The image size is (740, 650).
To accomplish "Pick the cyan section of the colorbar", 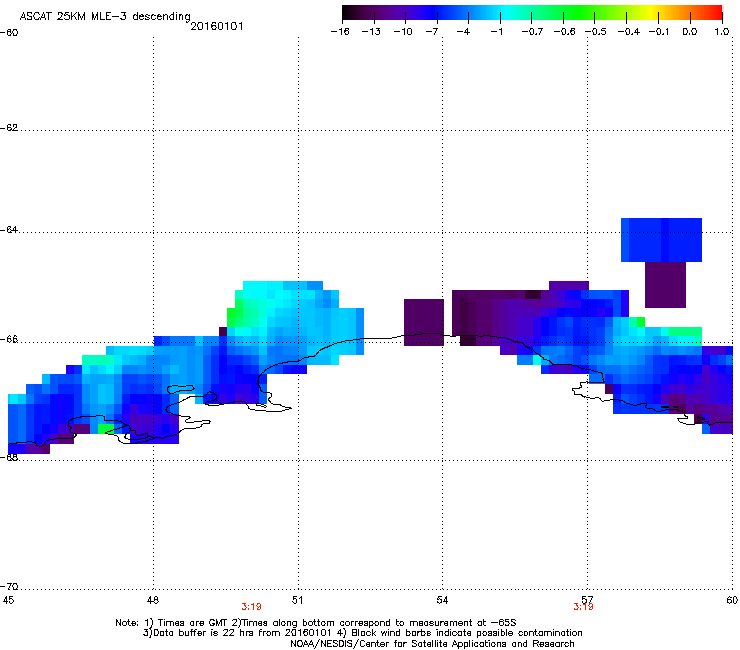I will click(x=507, y=13).
